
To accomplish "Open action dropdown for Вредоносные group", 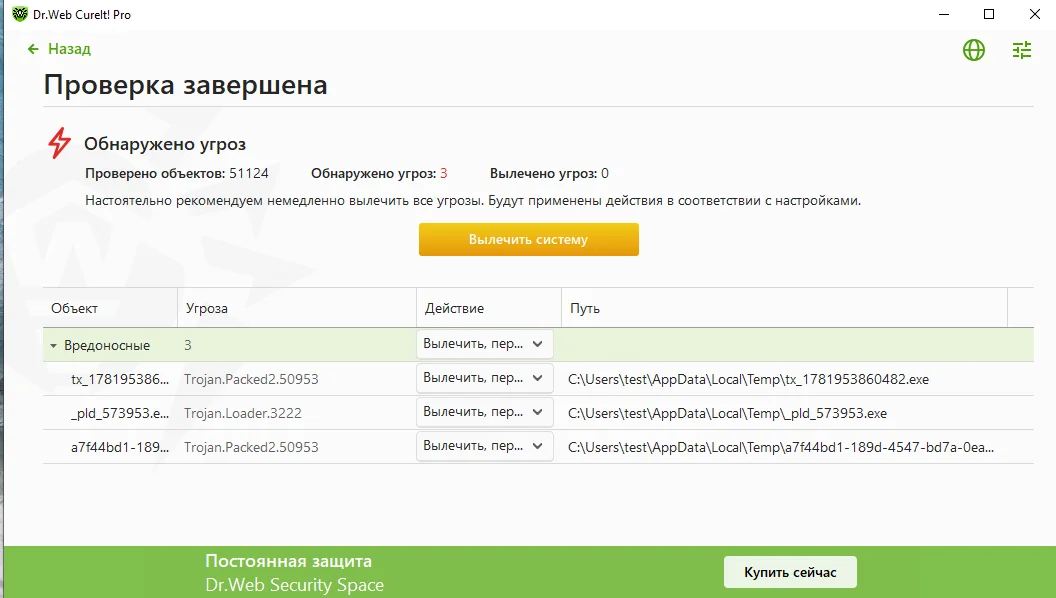I will pyautogui.click(x=484, y=344).
